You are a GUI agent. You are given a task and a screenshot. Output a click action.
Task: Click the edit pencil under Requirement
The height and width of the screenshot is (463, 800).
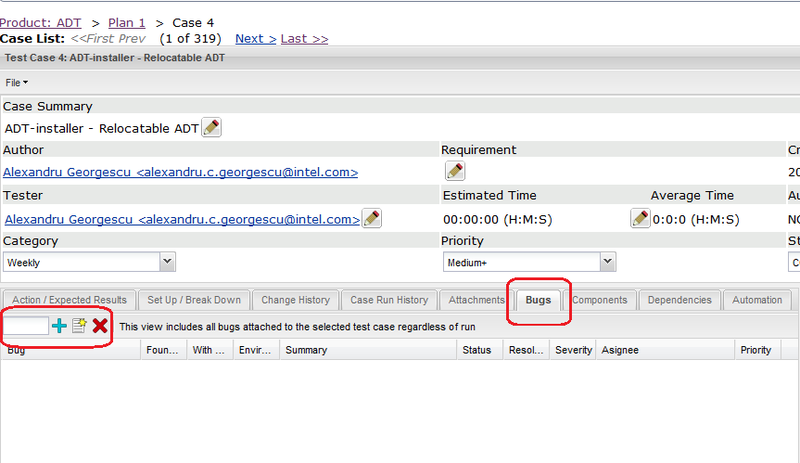[455, 171]
